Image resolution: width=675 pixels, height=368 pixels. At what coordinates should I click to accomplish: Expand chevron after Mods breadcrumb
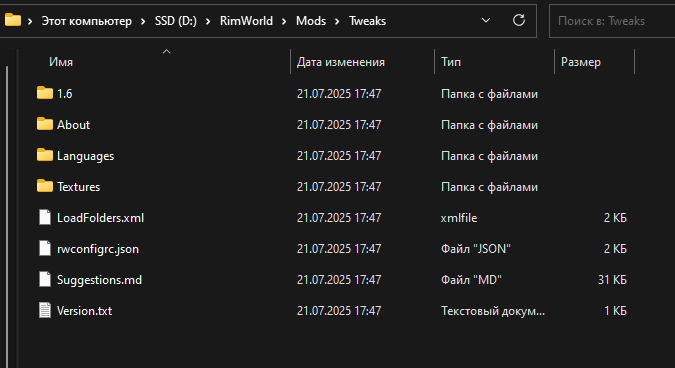click(337, 21)
